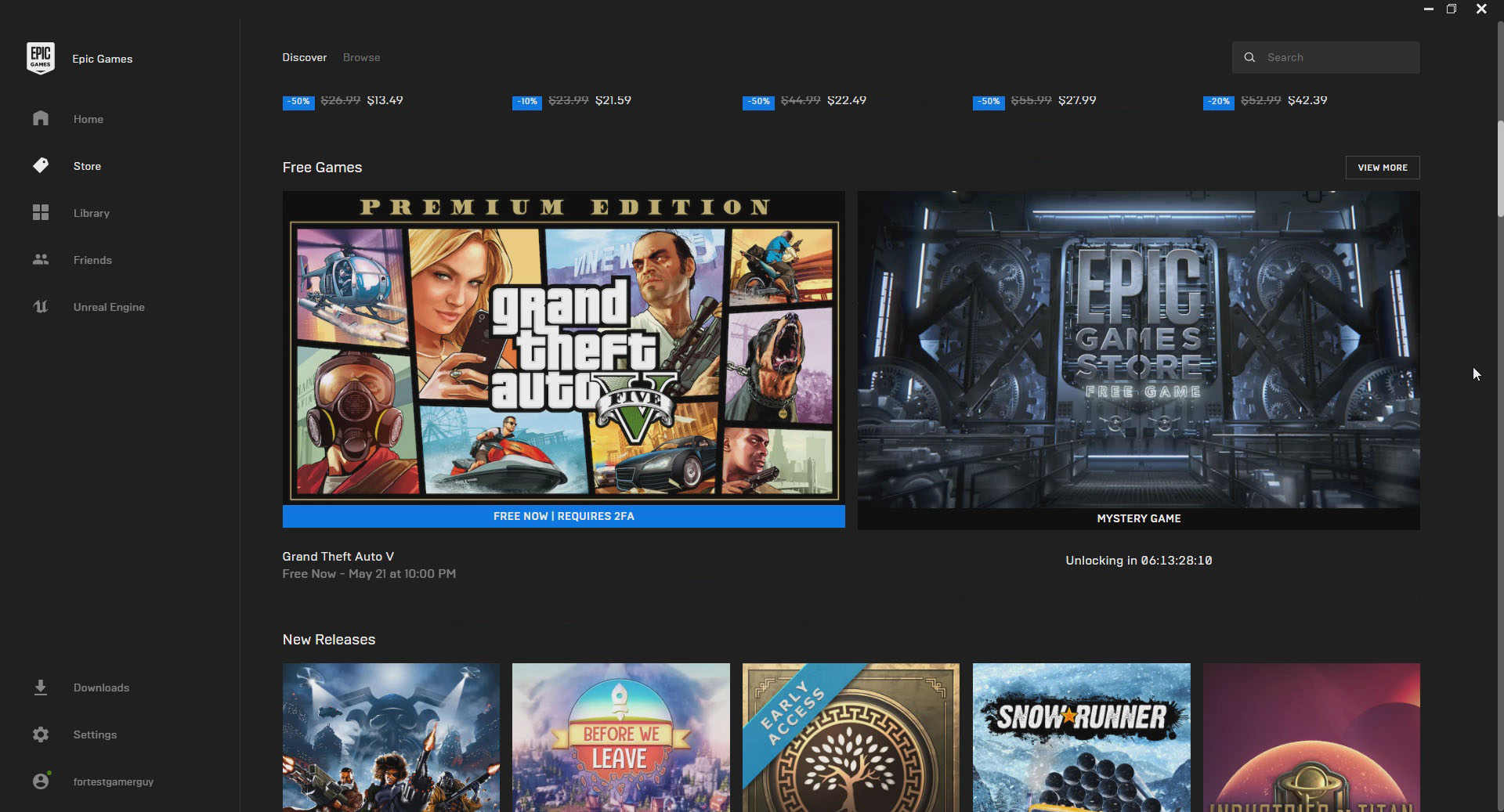
Task: Open the Library grid icon
Action: click(41, 212)
